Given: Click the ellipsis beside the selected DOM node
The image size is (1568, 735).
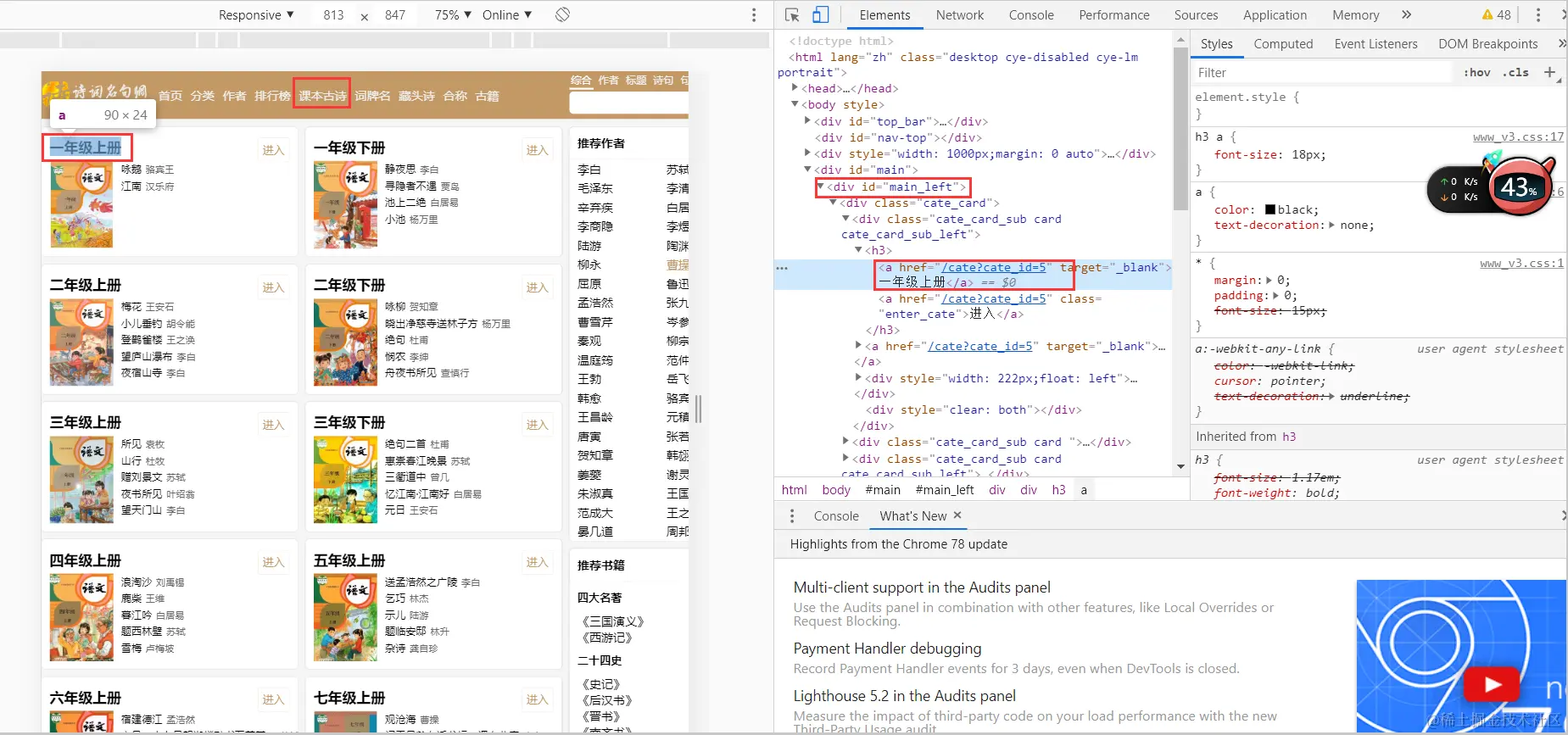Looking at the screenshot, I should click(782, 268).
